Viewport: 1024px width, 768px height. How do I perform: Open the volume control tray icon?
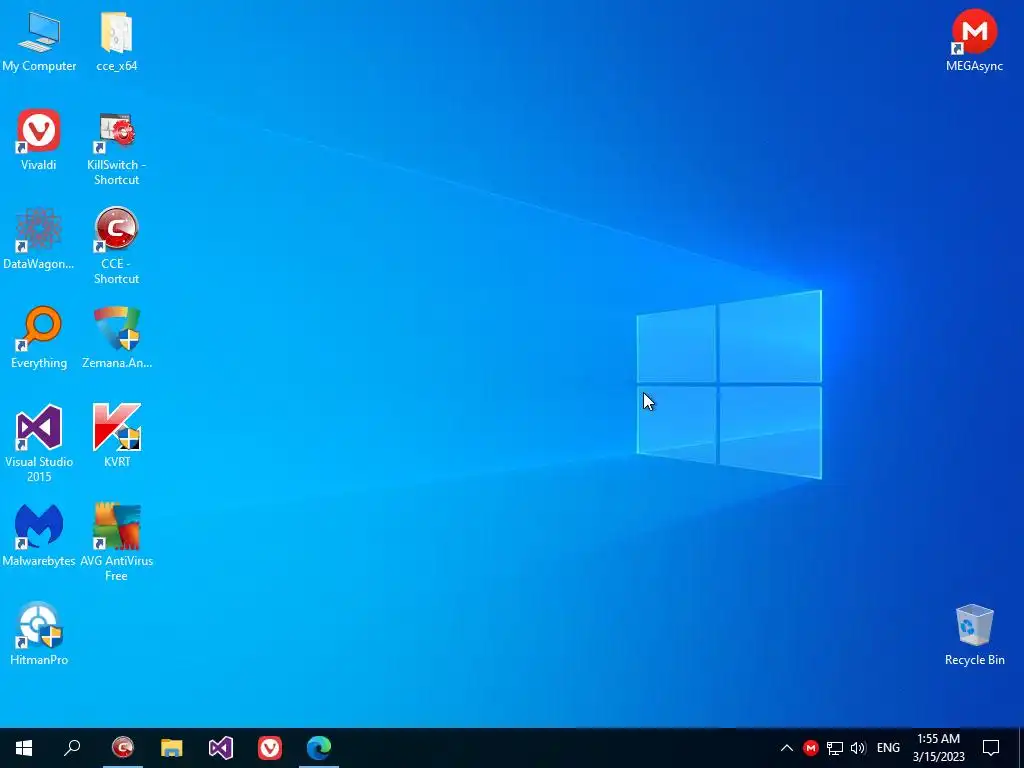click(x=858, y=748)
